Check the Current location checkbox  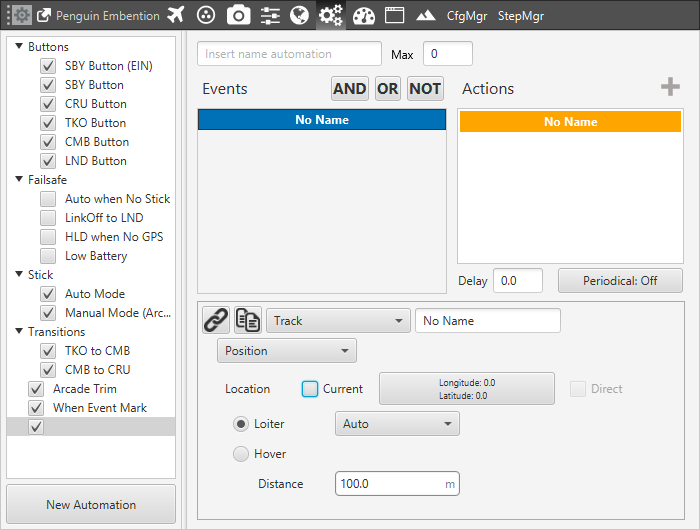(310, 389)
